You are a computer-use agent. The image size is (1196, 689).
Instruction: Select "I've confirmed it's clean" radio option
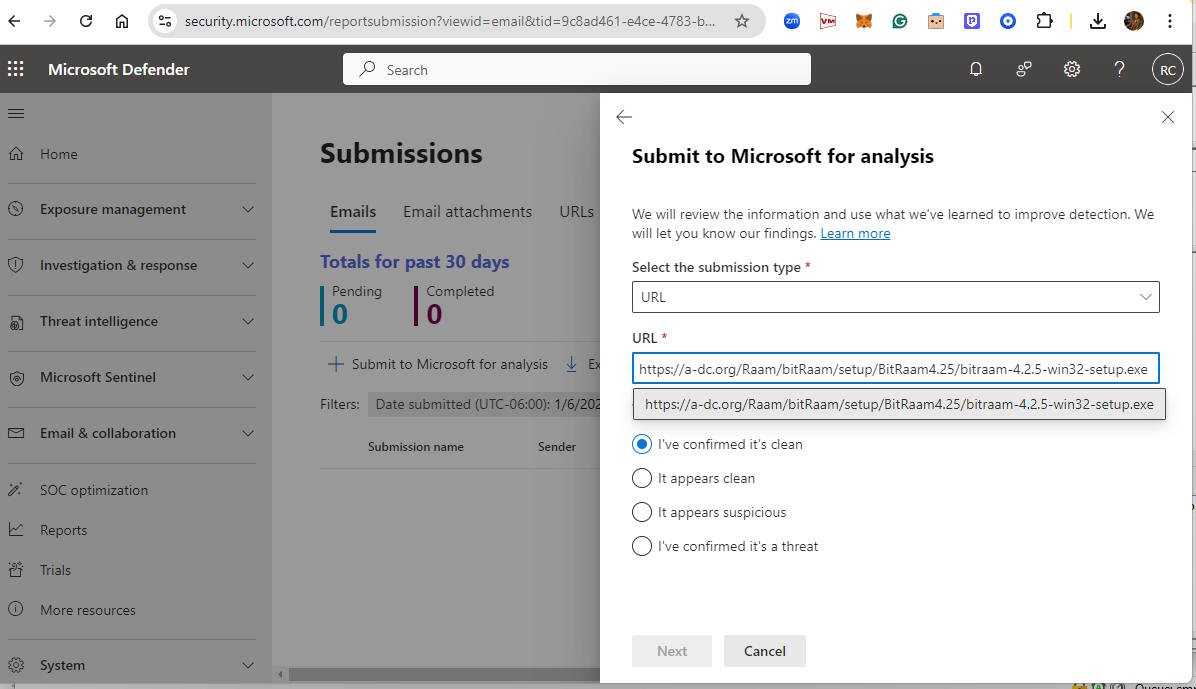click(x=641, y=444)
